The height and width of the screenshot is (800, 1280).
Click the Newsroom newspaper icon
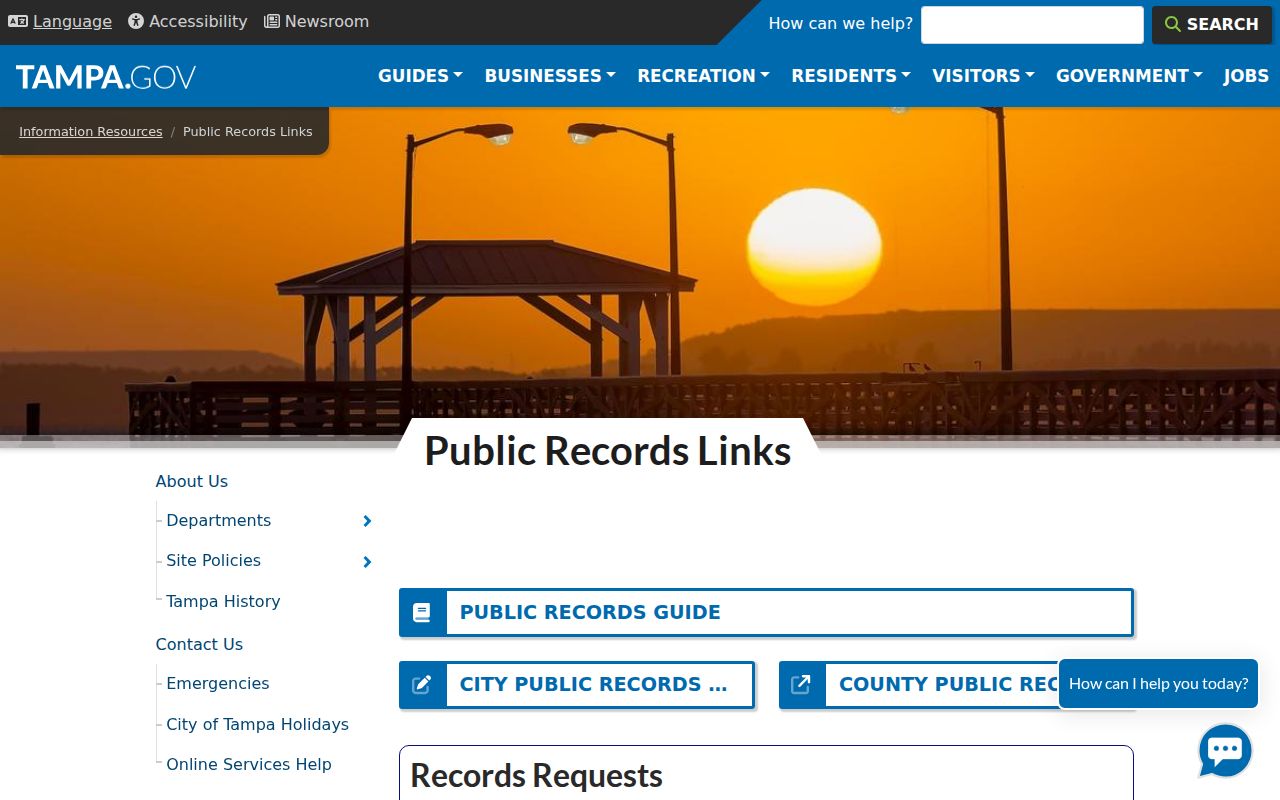tap(272, 21)
